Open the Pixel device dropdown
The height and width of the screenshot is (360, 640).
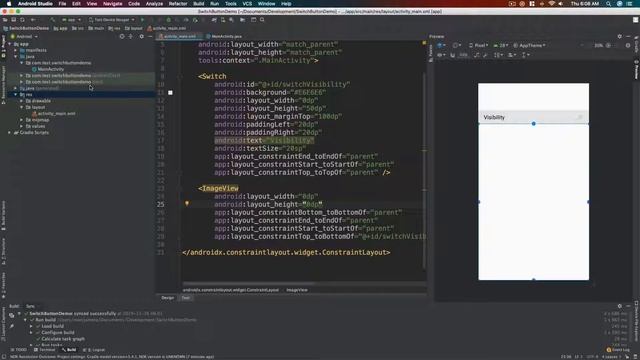[478, 45]
